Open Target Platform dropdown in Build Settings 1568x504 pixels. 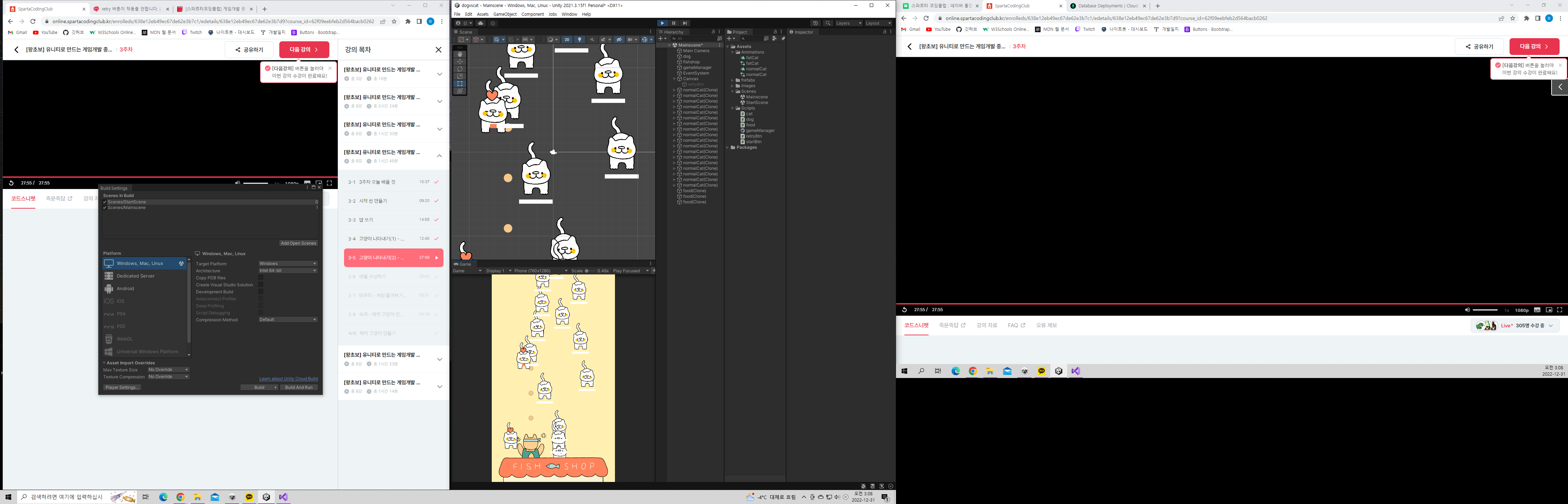tap(288, 264)
